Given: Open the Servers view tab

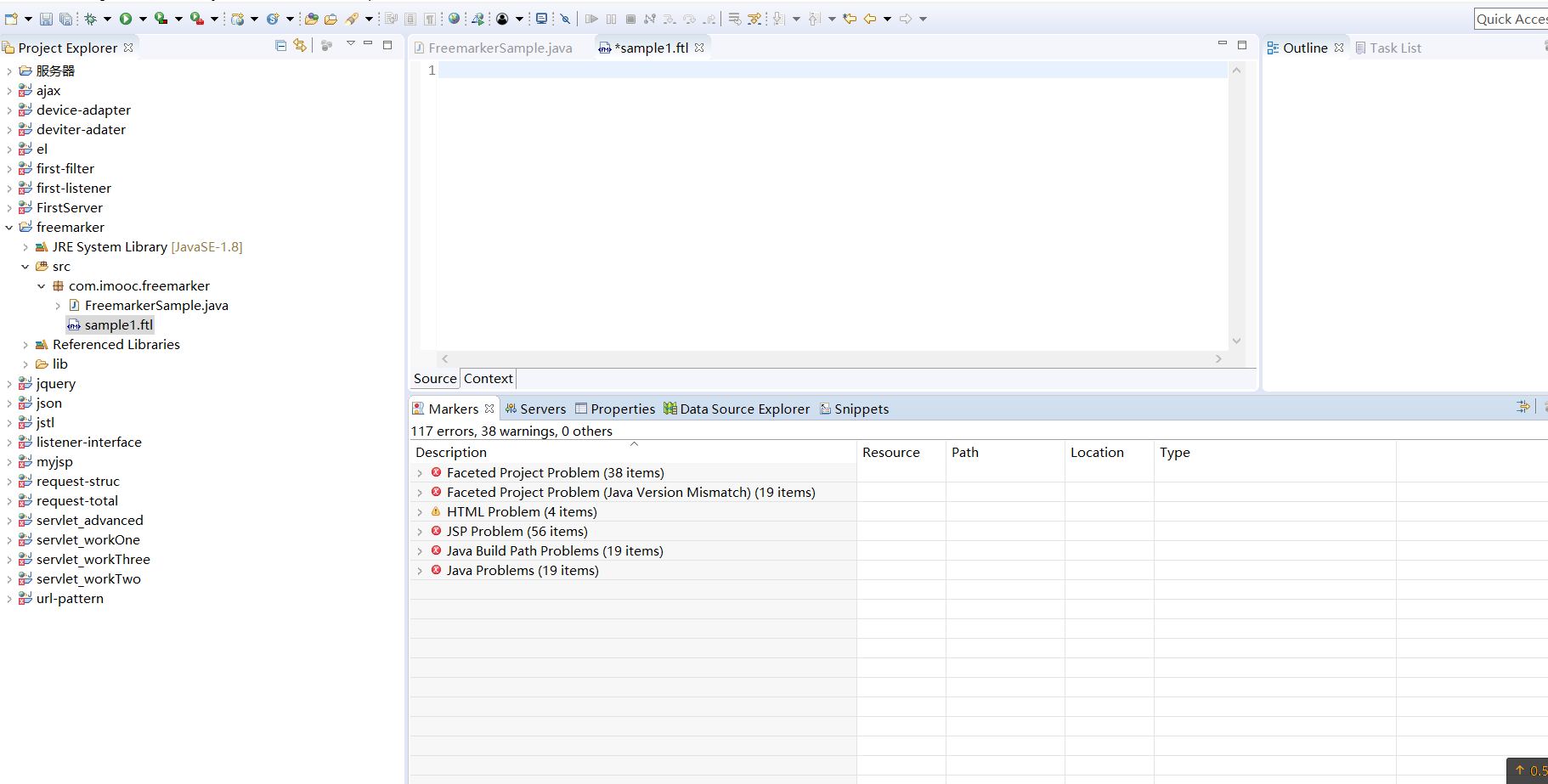Looking at the screenshot, I should (535, 409).
